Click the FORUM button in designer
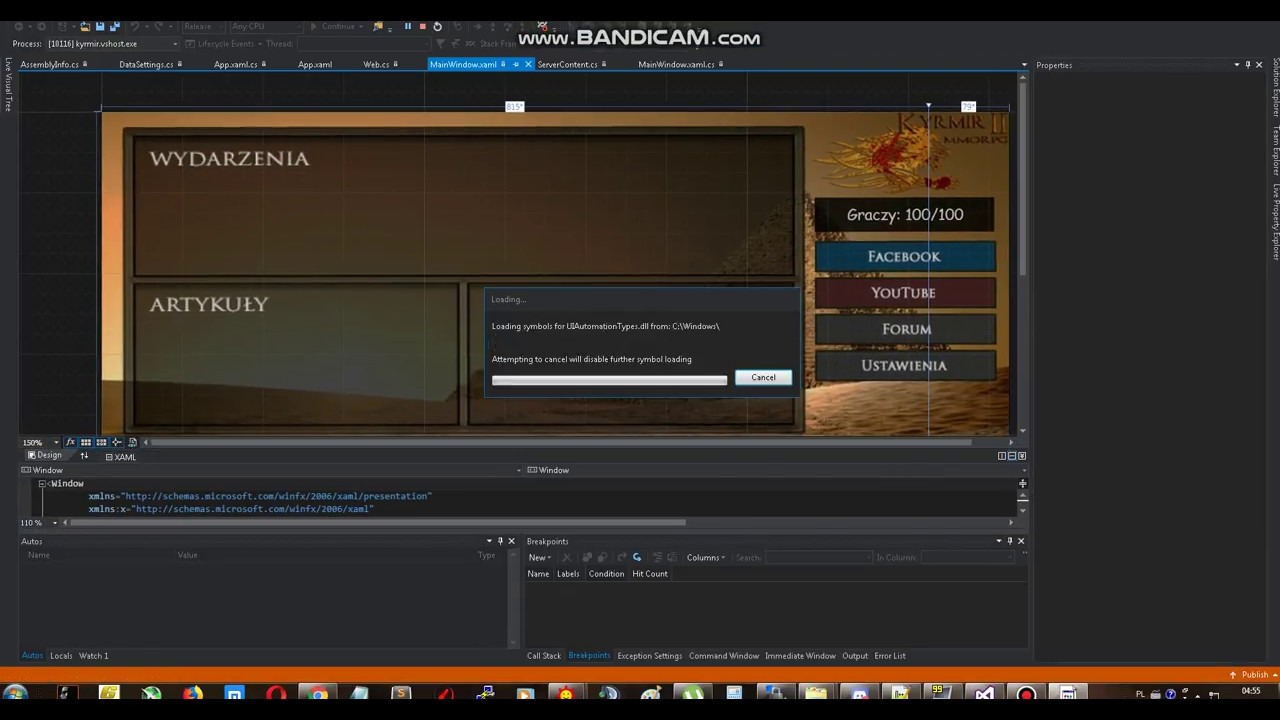The height and width of the screenshot is (720, 1280). (x=905, y=329)
